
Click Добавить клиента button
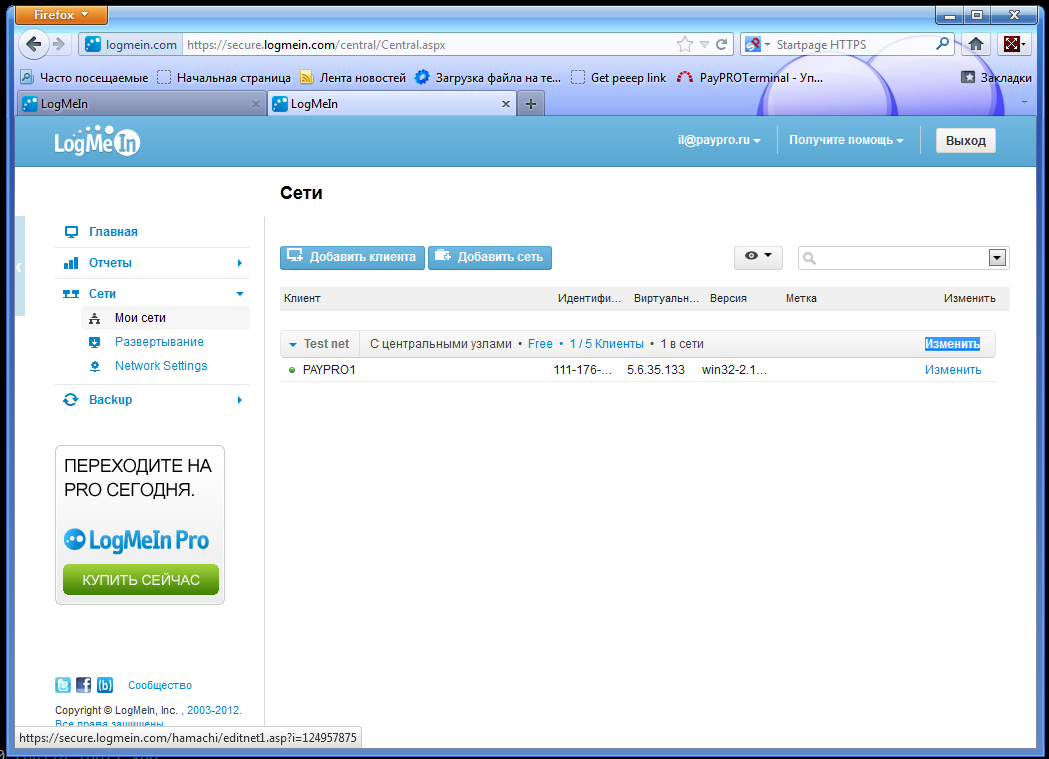tap(352, 257)
